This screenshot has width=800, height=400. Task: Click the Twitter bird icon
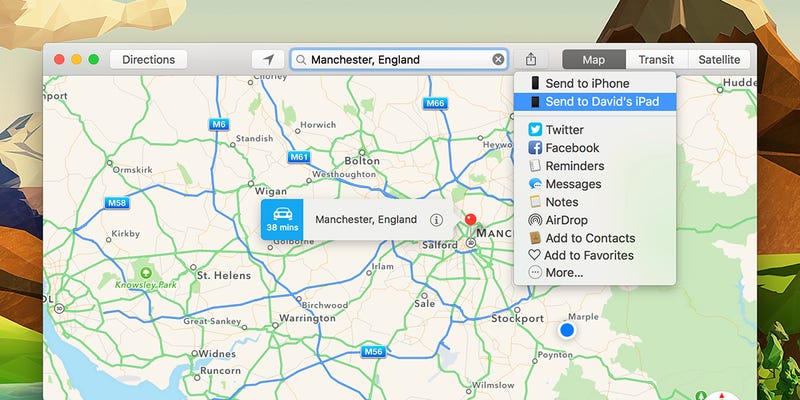(535, 130)
